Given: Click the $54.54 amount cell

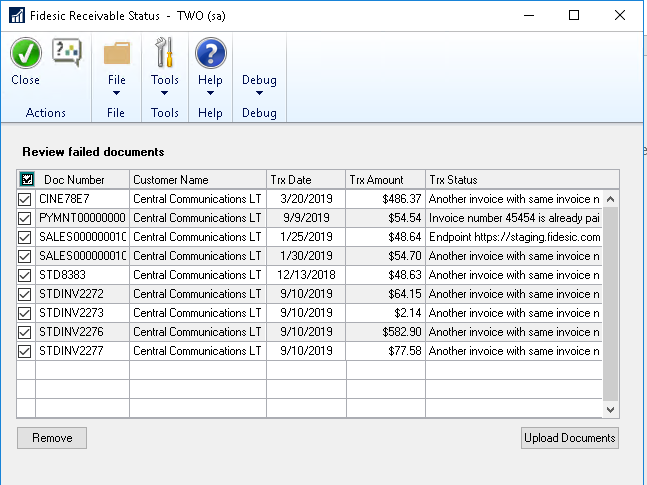Looking at the screenshot, I should (x=385, y=218).
